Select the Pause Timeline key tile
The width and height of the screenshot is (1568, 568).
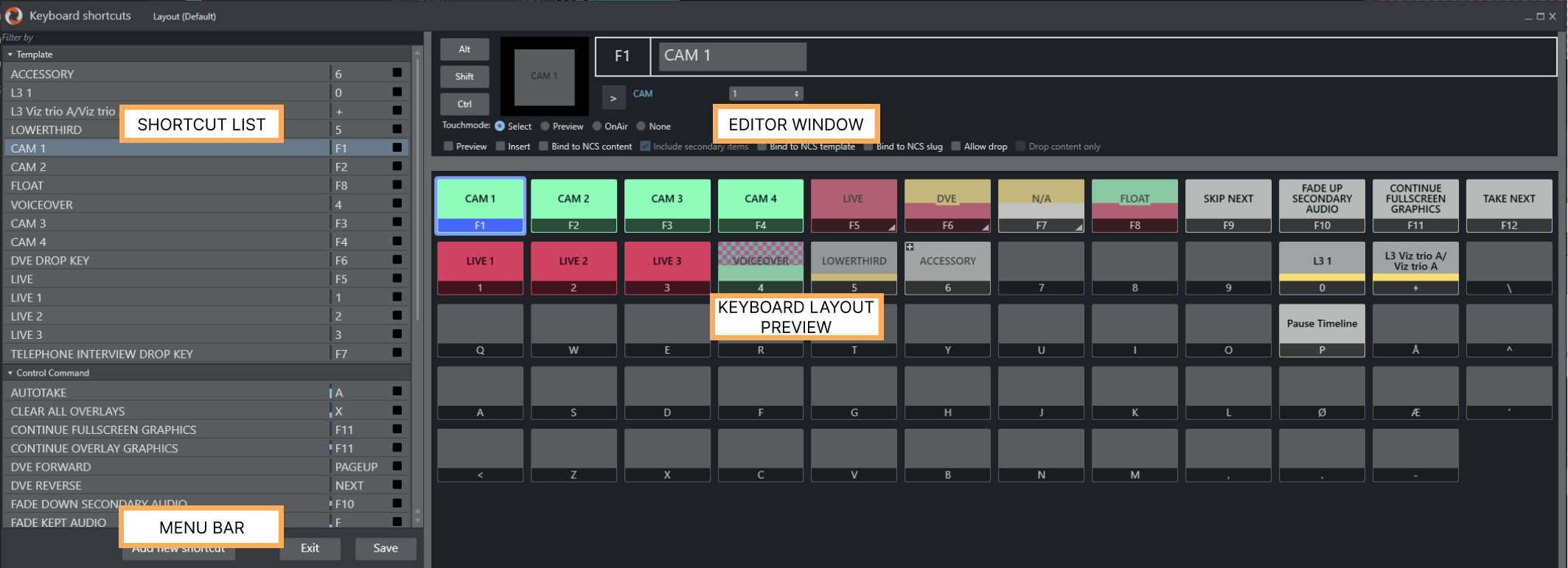(x=1321, y=330)
